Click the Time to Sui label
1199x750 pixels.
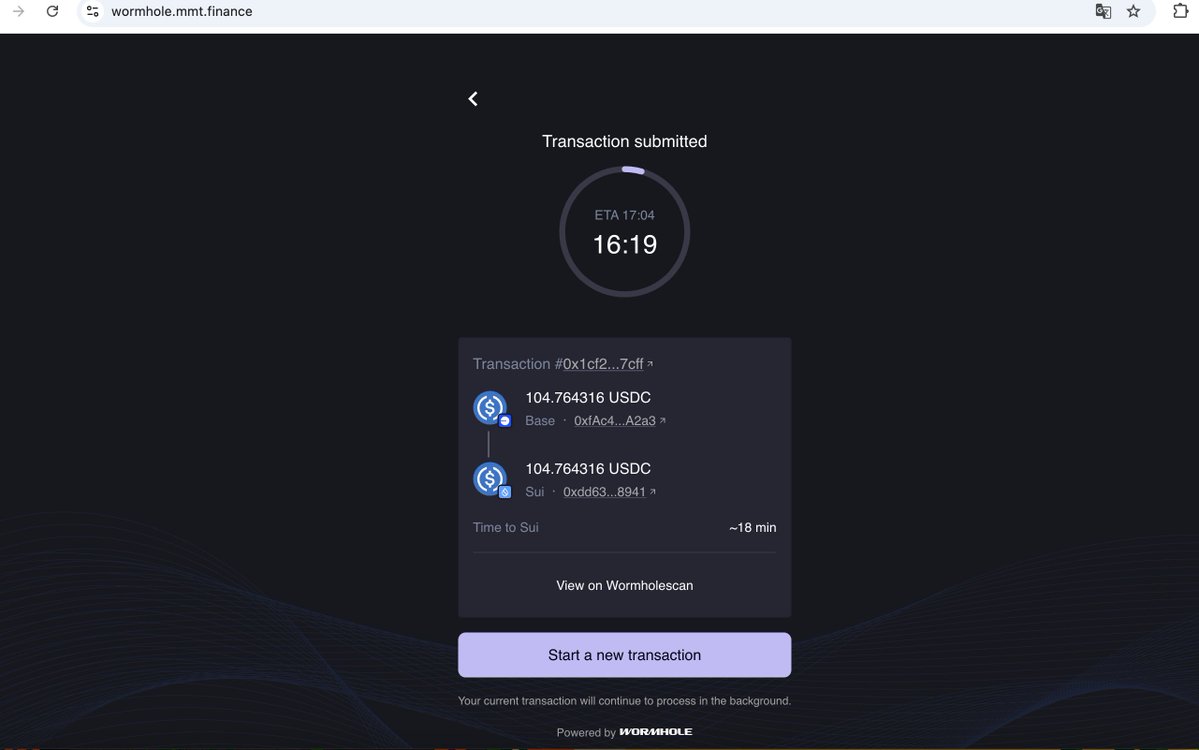[505, 528]
